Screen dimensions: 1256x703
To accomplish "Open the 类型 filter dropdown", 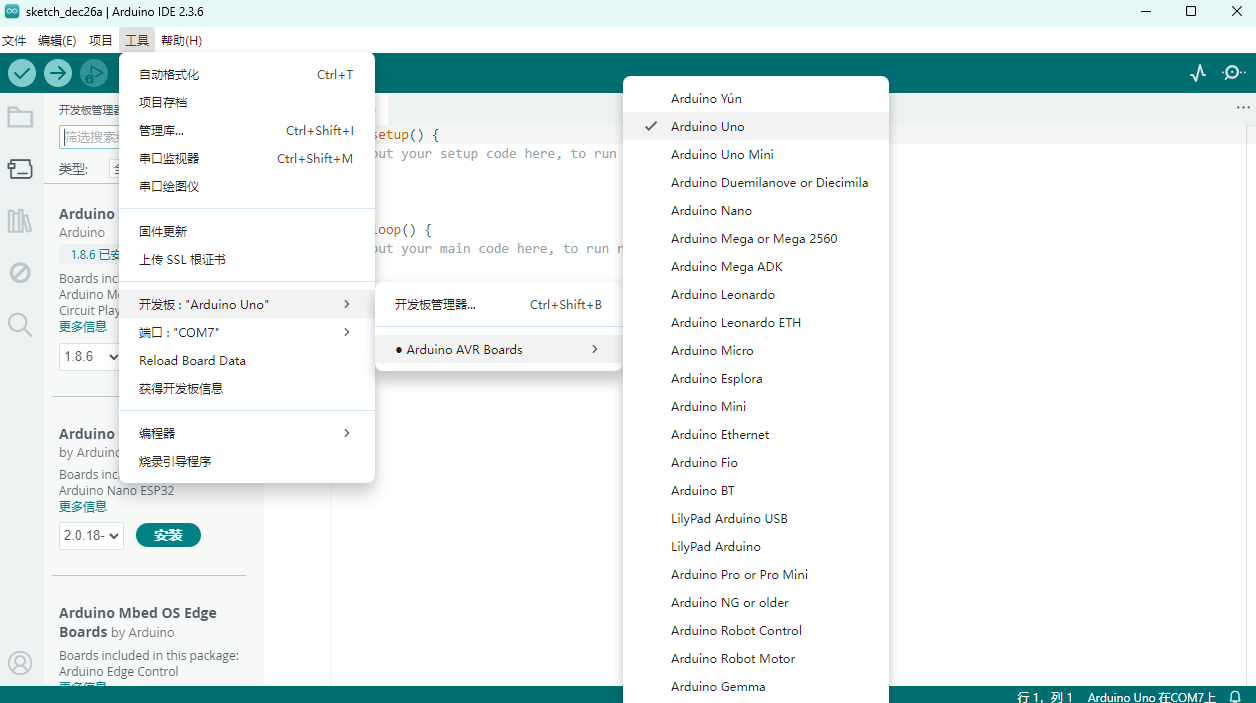I will pos(116,169).
